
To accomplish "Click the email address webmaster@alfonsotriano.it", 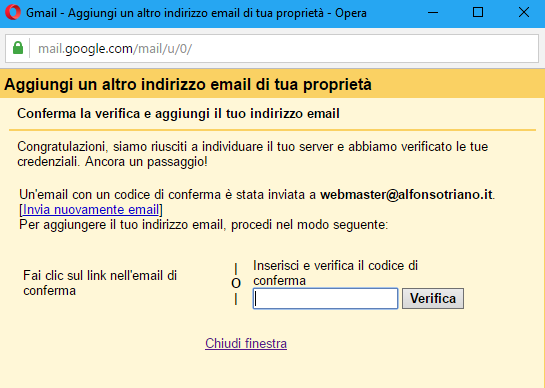I will point(406,195).
